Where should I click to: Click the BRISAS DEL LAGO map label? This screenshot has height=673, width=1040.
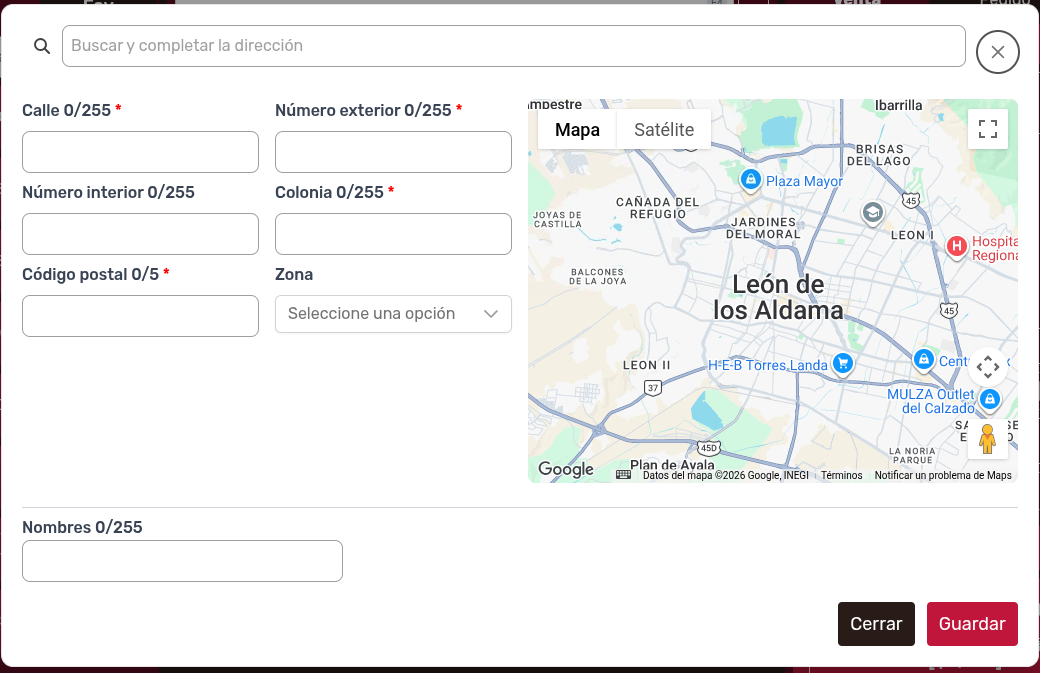coord(879,155)
